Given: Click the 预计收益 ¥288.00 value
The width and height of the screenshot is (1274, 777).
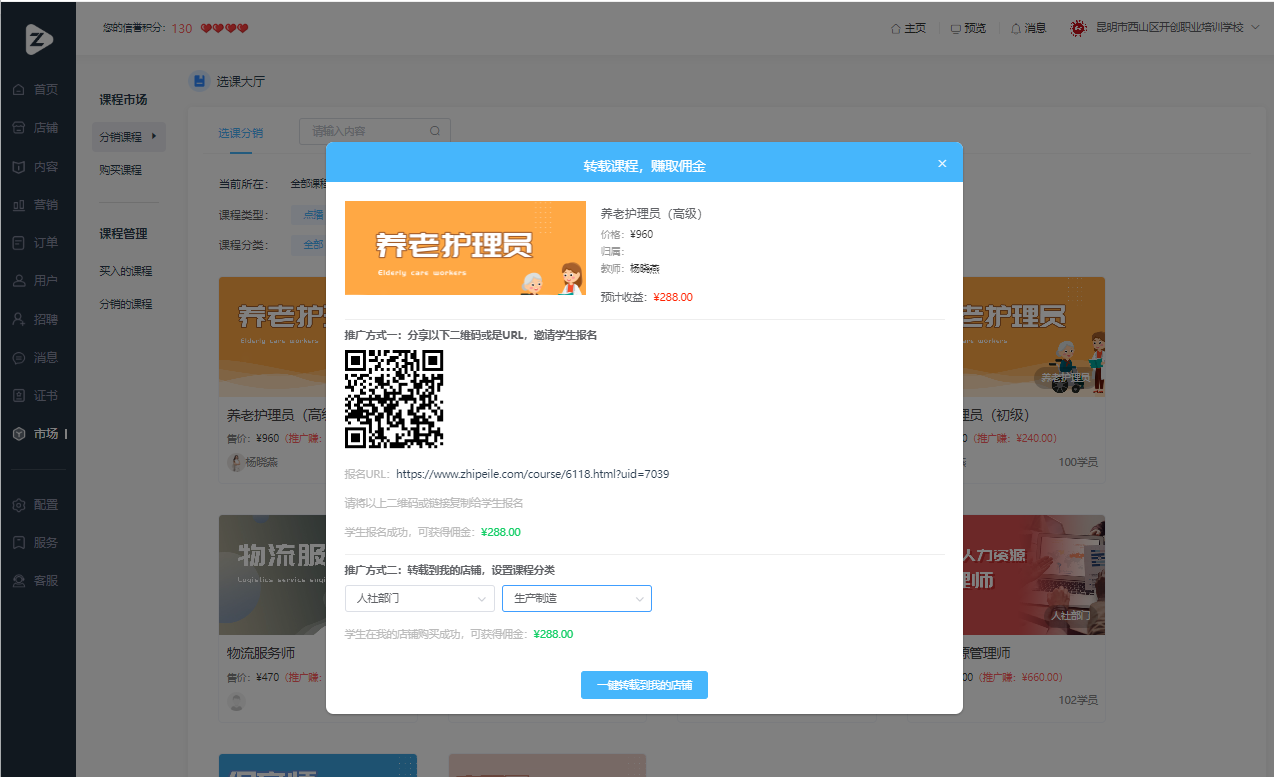Looking at the screenshot, I should point(673,297).
